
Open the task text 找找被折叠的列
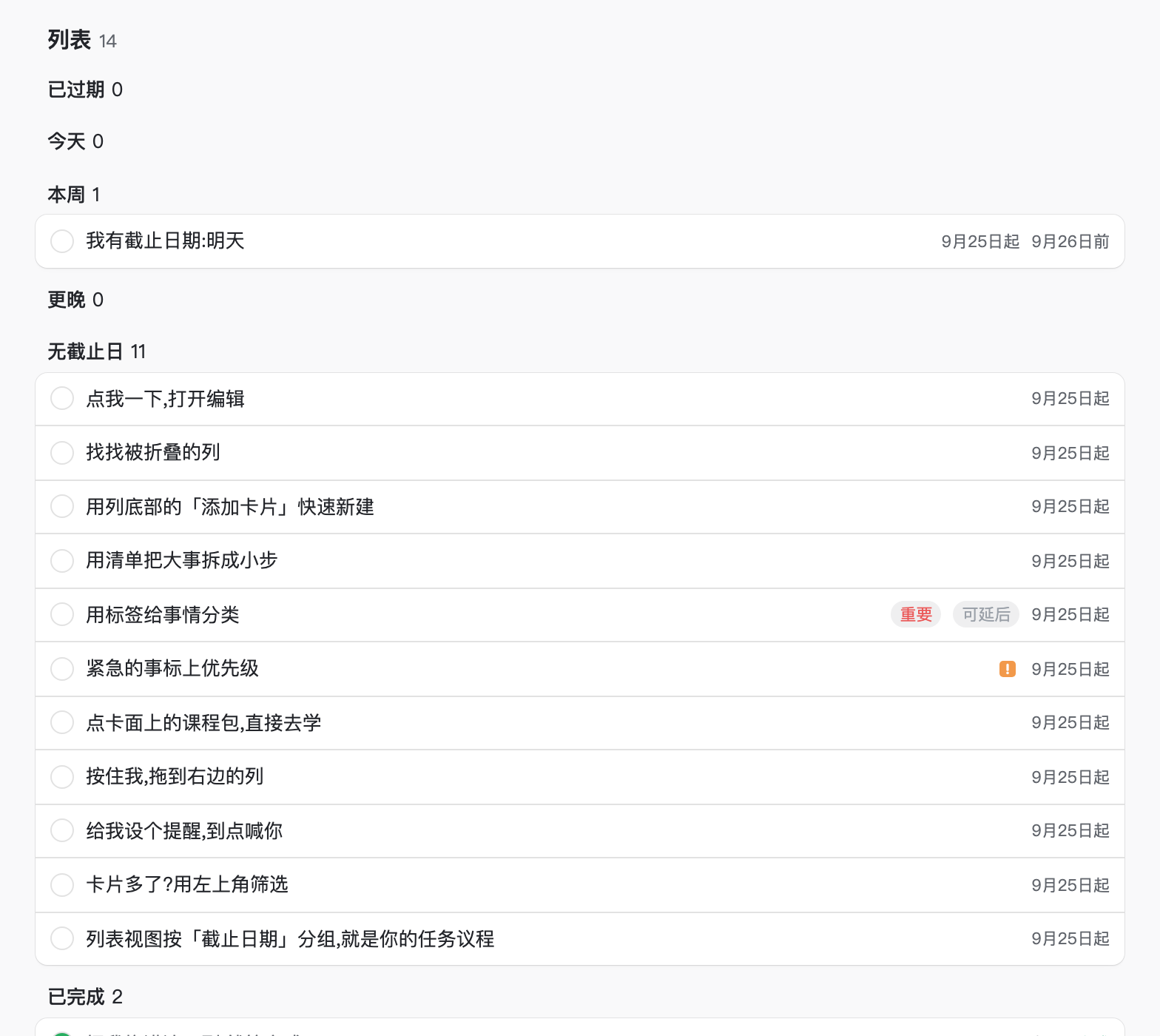(x=153, y=452)
